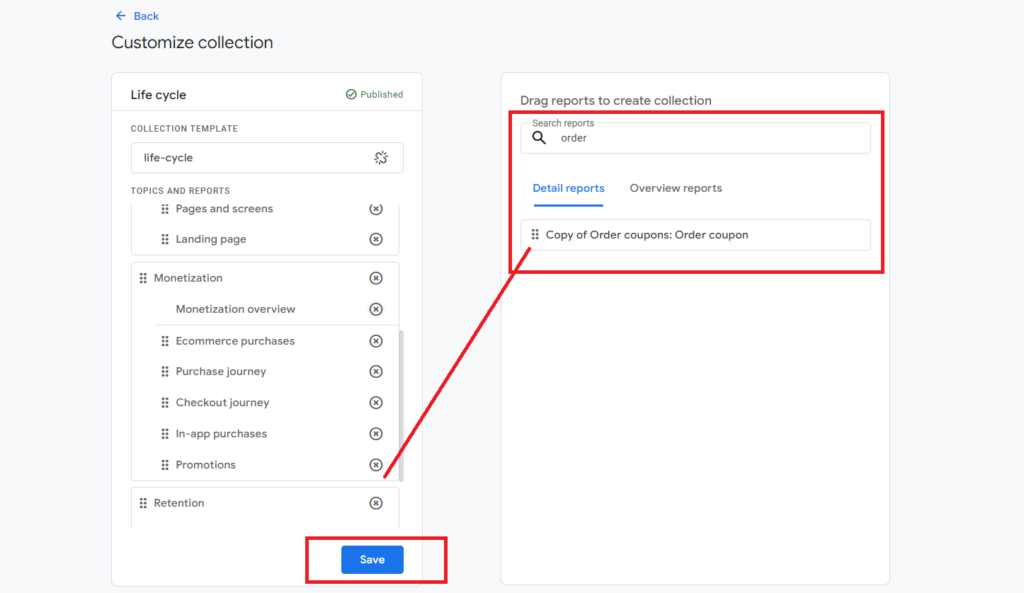Select the Checkout journey report item

(222, 403)
